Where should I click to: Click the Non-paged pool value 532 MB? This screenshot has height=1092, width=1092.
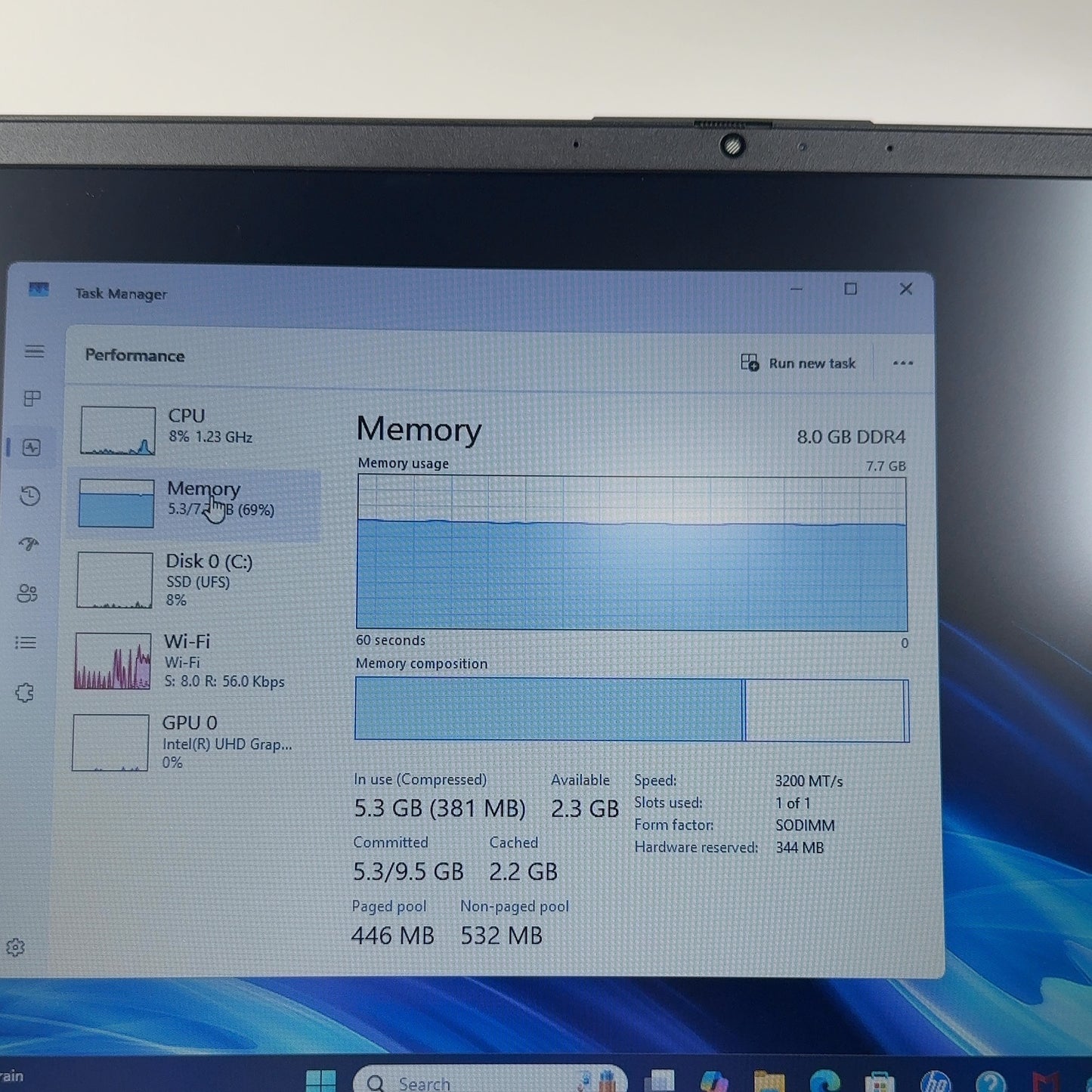502,936
